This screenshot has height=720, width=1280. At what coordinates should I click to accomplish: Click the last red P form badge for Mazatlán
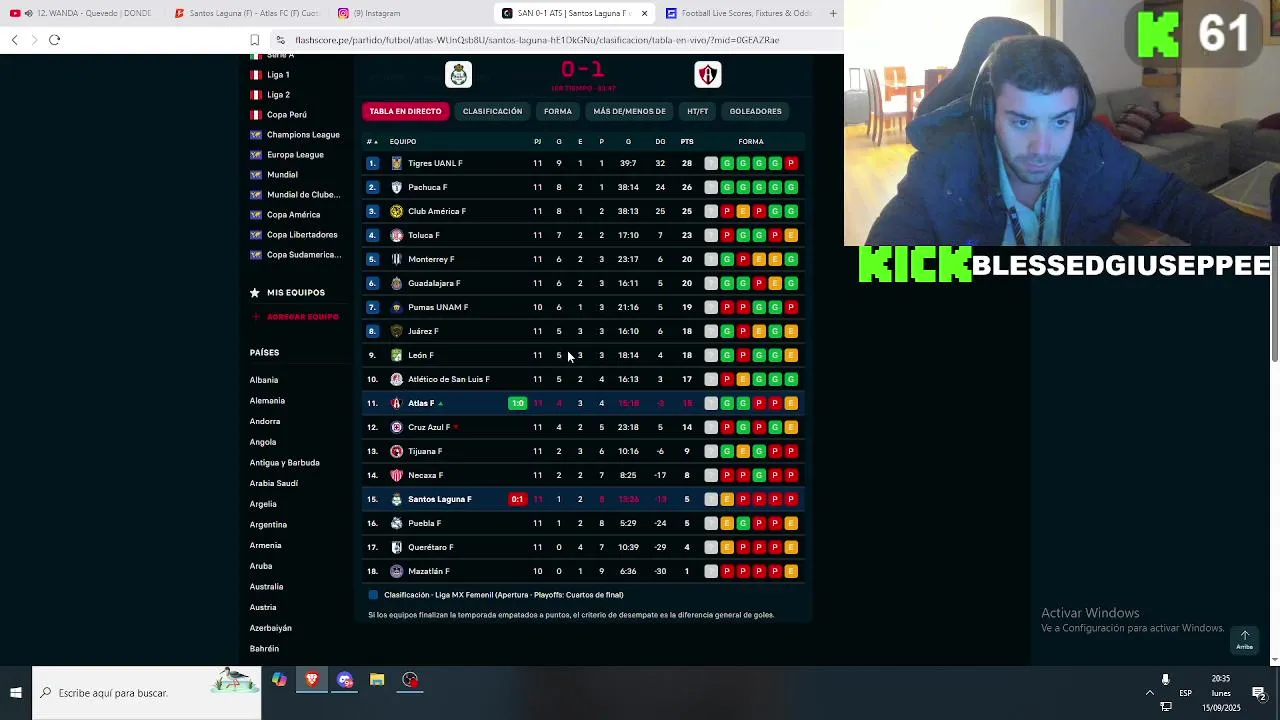tap(774, 571)
